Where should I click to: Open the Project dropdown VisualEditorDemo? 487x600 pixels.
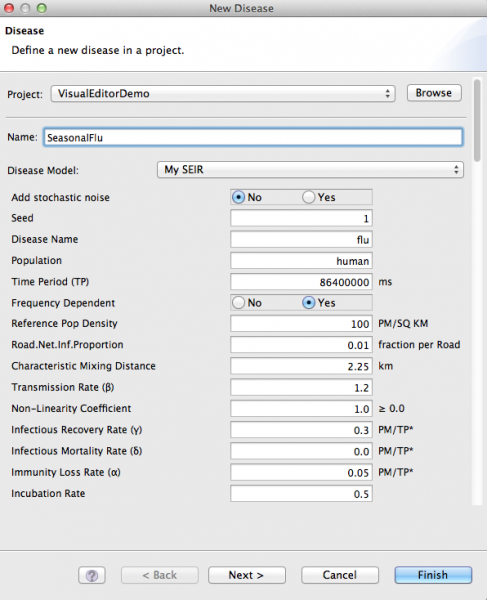pyautogui.click(x=223, y=94)
